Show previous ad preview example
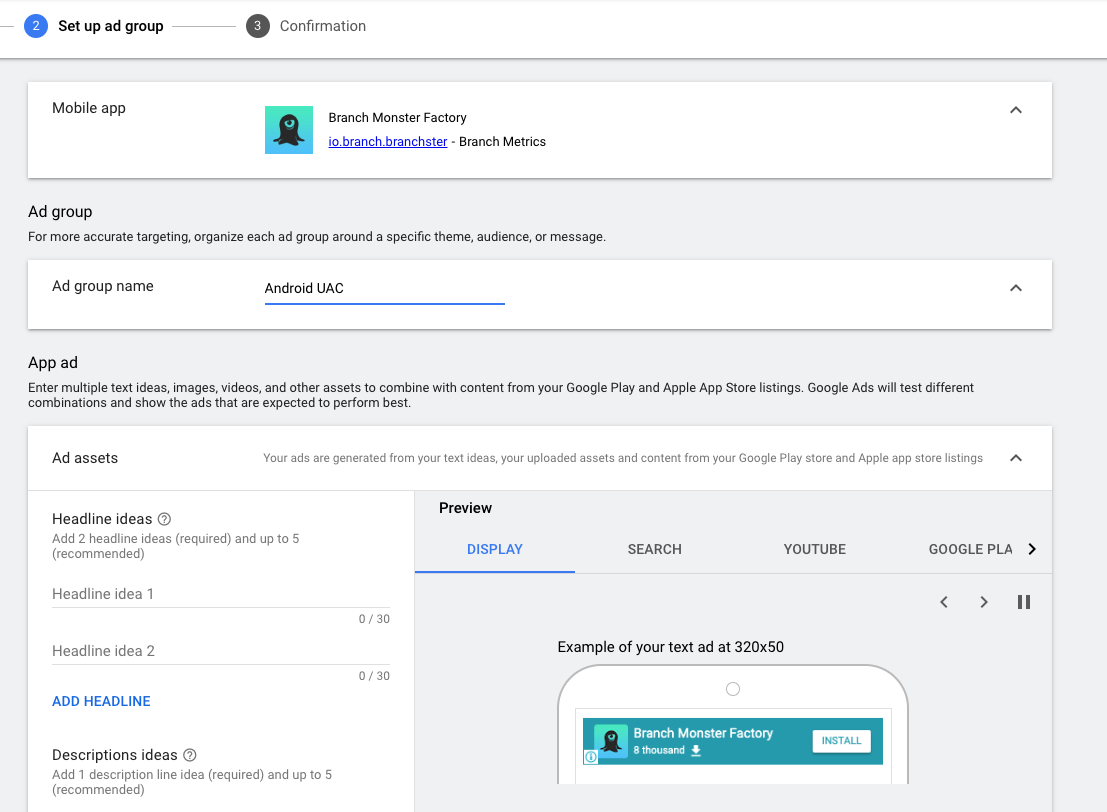 (944, 602)
